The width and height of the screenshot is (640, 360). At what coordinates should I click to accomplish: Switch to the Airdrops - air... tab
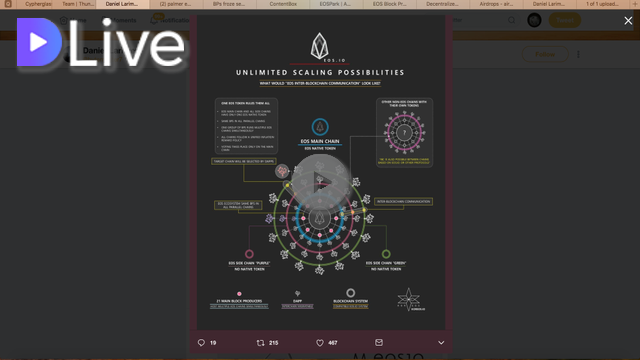coord(496,4)
